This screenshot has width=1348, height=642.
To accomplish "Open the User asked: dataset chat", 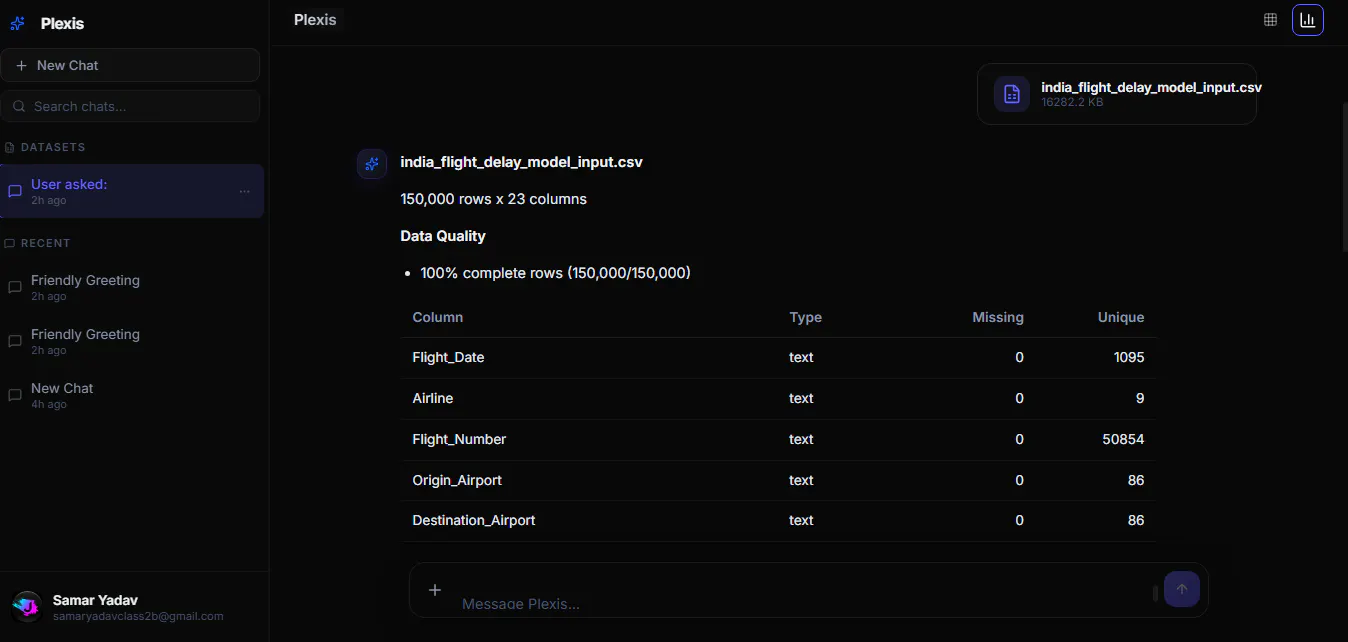I will 132,191.
